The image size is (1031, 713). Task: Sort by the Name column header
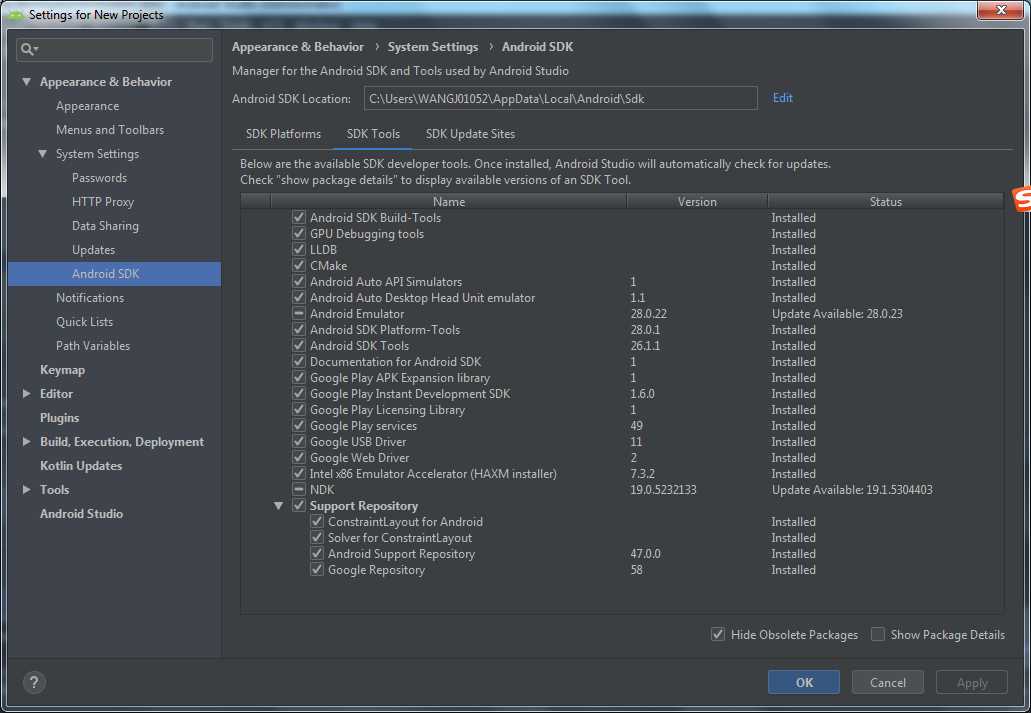point(448,201)
